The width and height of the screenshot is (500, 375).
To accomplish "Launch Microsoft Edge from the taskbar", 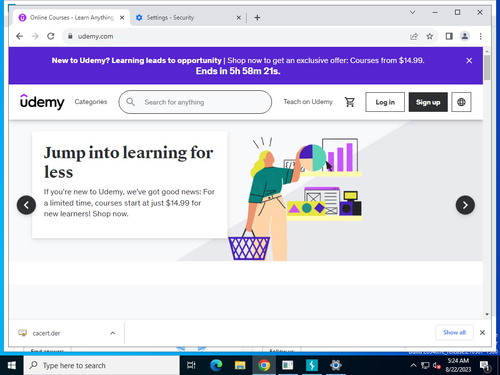I will point(216,365).
